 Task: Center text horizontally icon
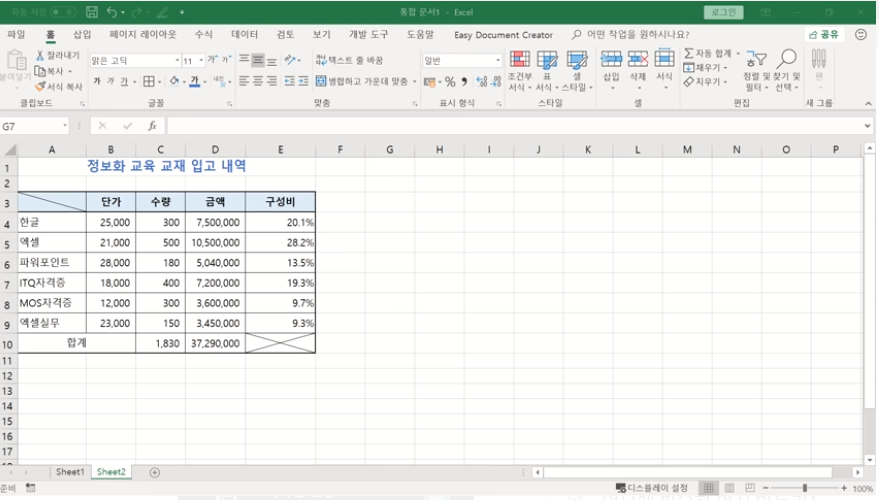tap(258, 81)
